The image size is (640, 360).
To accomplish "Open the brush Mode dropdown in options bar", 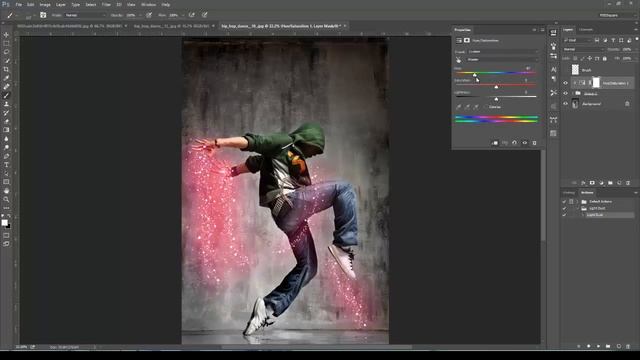I will coord(85,15).
